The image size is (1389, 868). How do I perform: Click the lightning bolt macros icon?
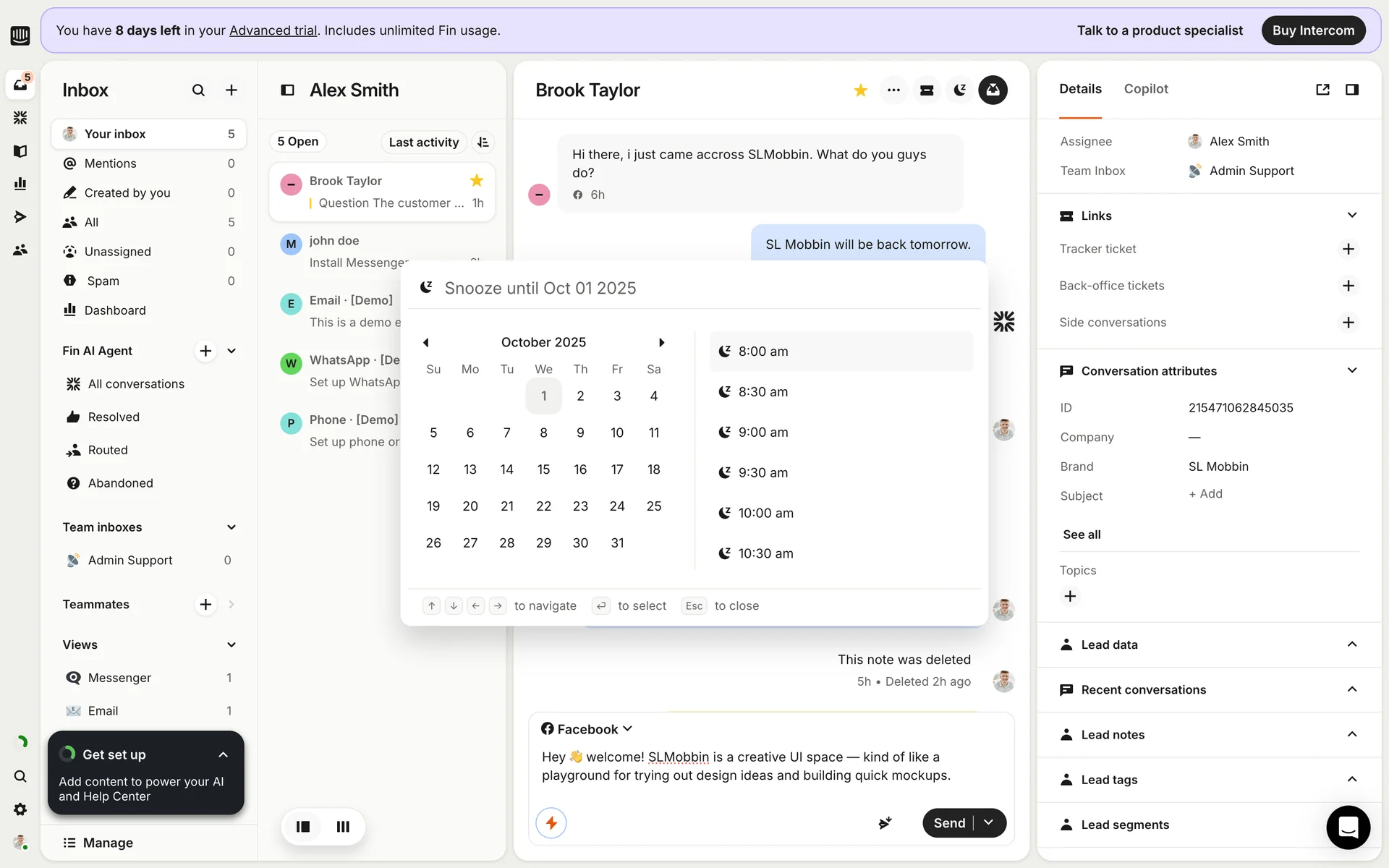(x=551, y=823)
